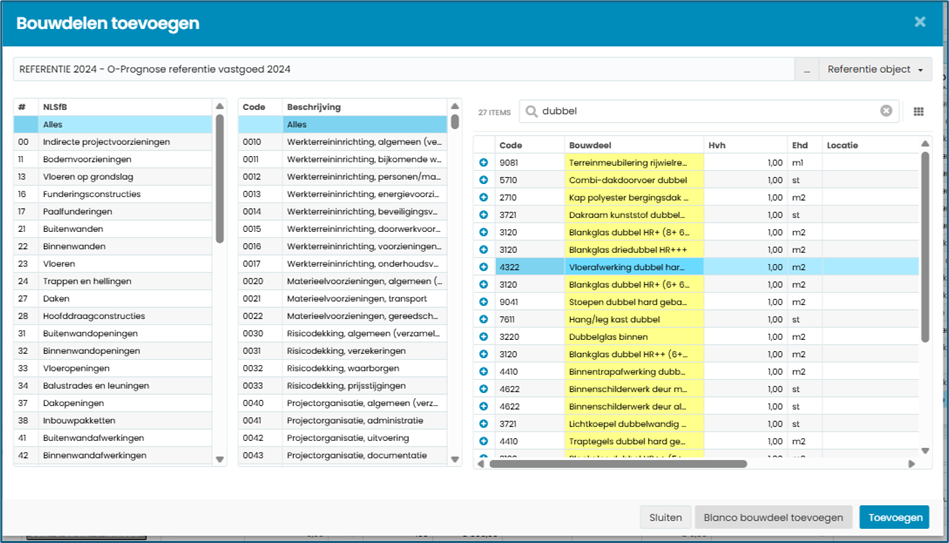This screenshot has height=543, width=949.
Task: Sort results by Code column header
Action: tap(529, 145)
